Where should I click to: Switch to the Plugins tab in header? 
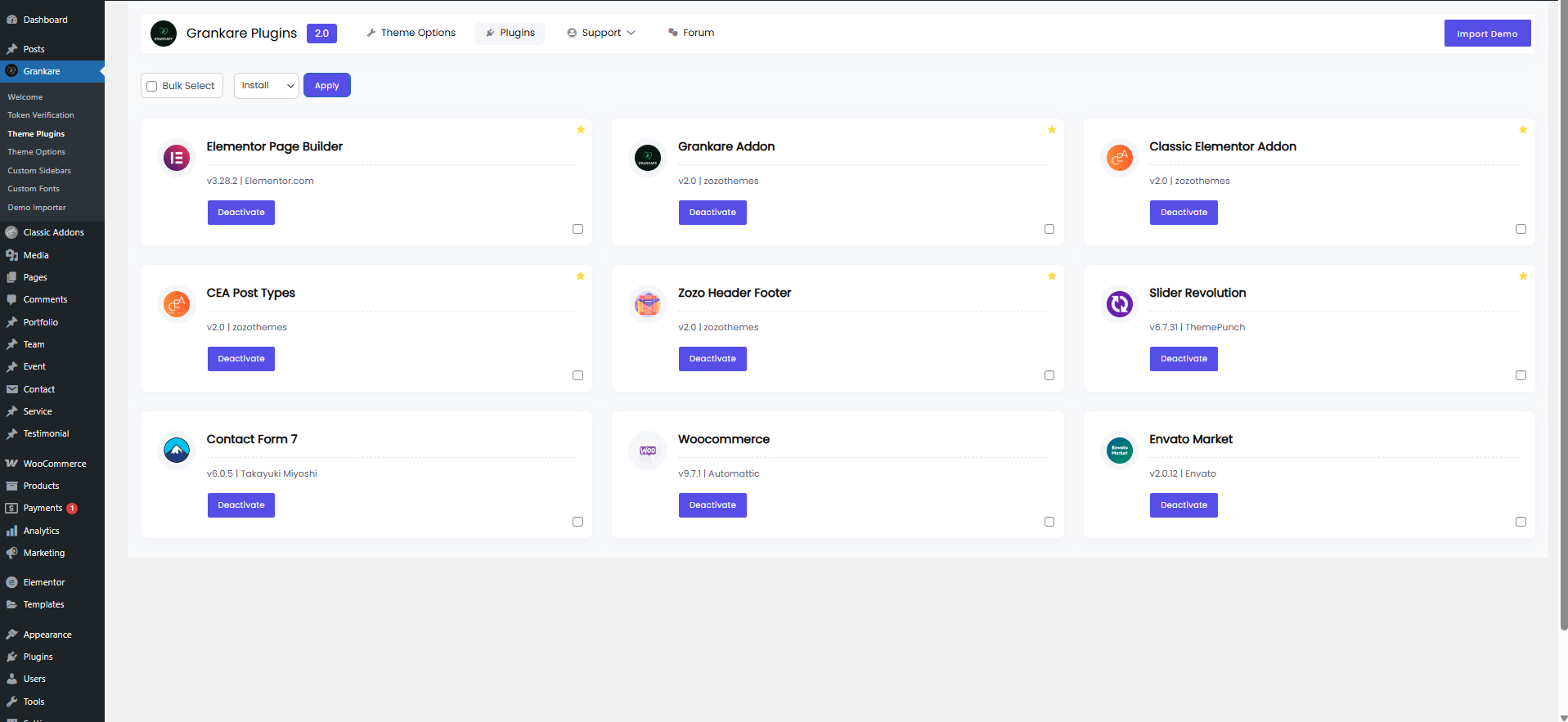pyautogui.click(x=510, y=33)
